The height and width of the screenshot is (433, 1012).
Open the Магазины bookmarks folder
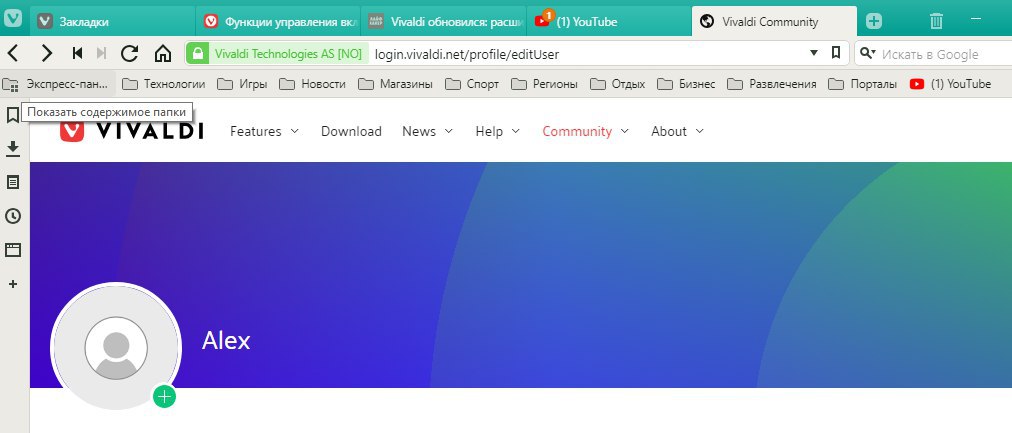pos(395,84)
